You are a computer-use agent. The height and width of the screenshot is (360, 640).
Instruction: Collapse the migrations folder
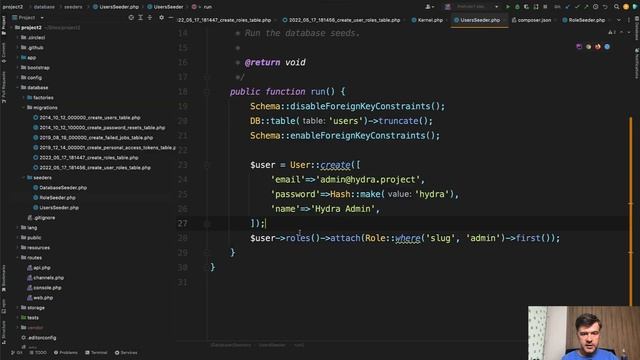(x=24, y=107)
